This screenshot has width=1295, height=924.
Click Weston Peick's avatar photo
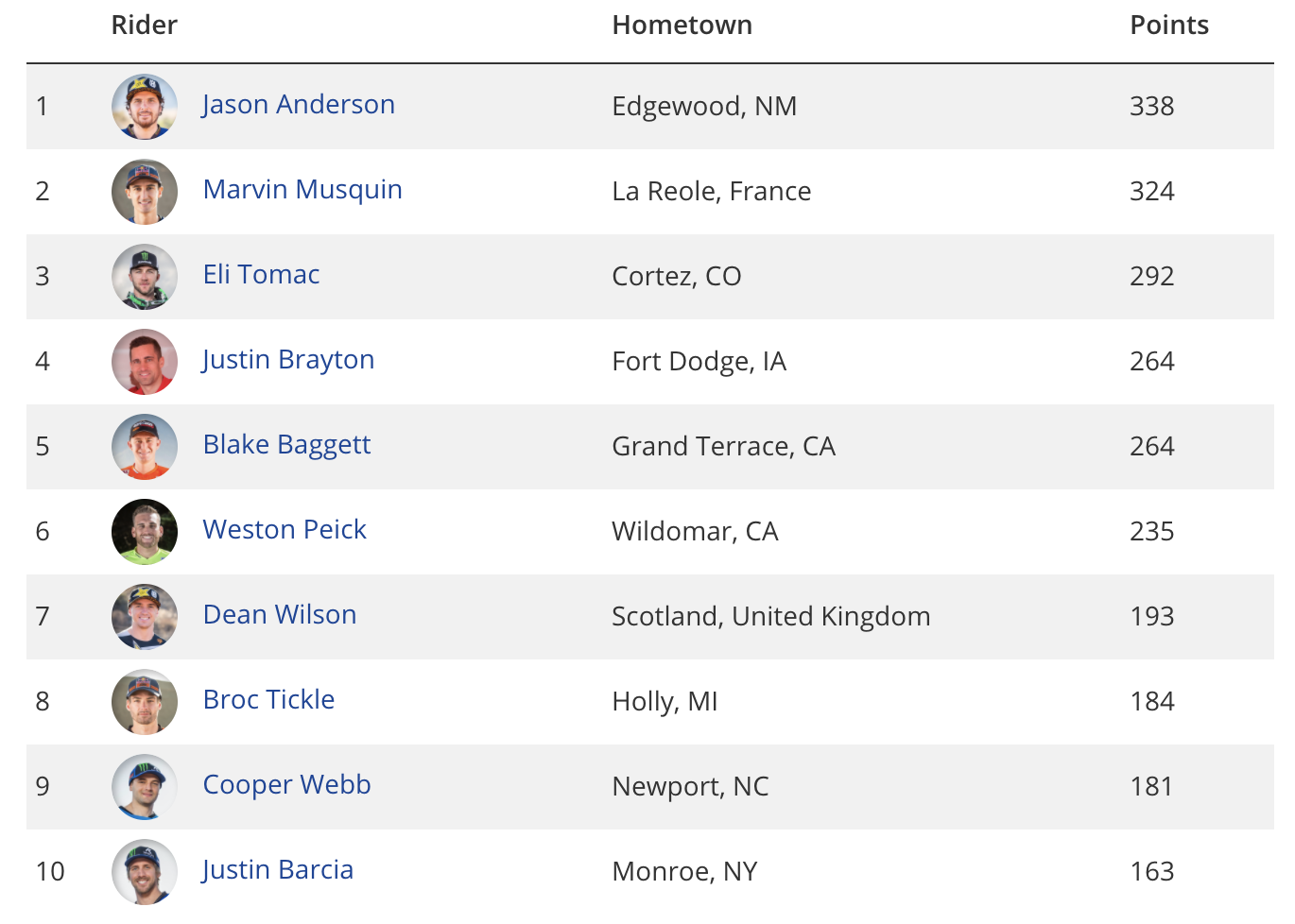[x=145, y=532]
